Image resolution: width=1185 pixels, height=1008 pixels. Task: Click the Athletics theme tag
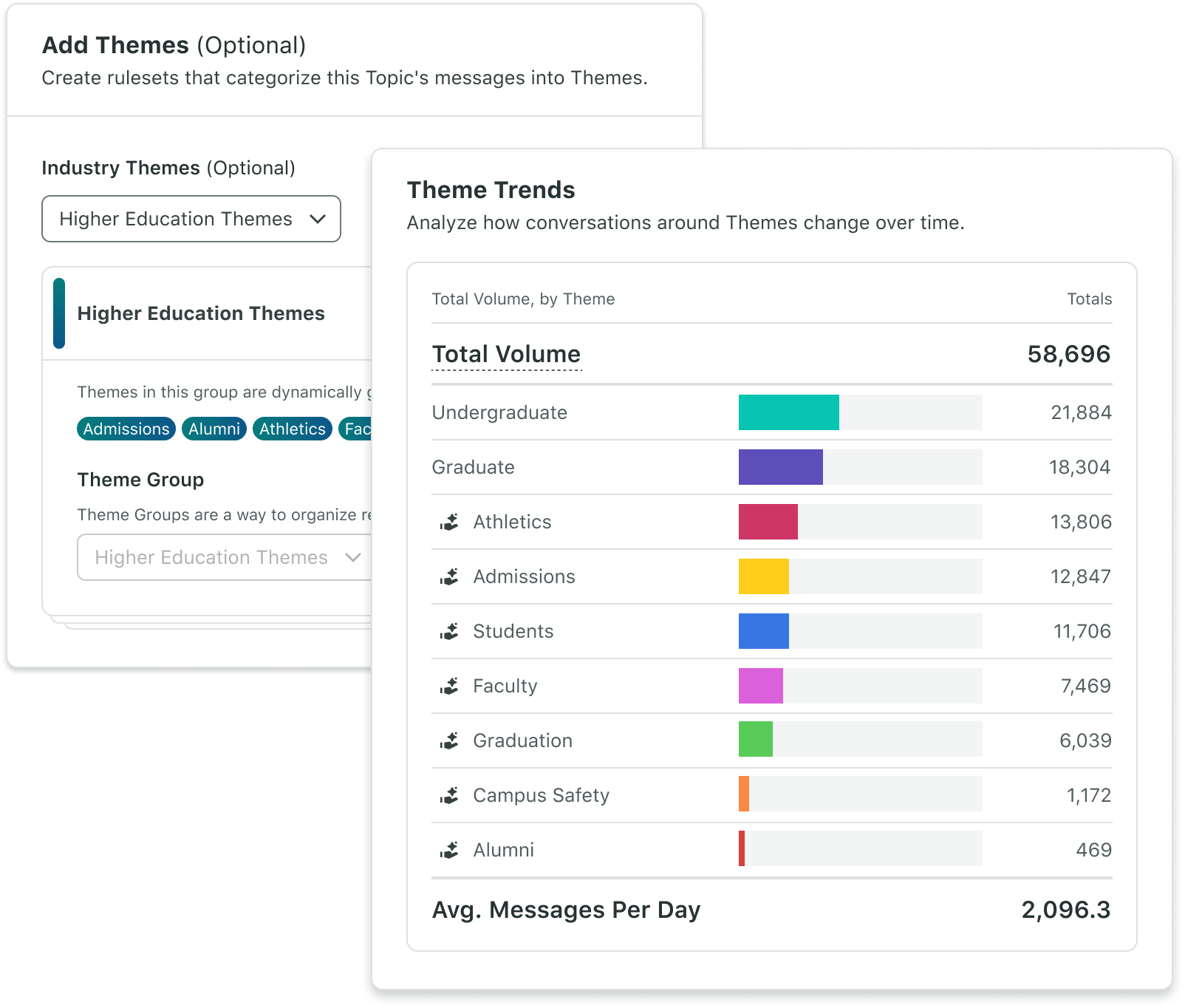(292, 429)
